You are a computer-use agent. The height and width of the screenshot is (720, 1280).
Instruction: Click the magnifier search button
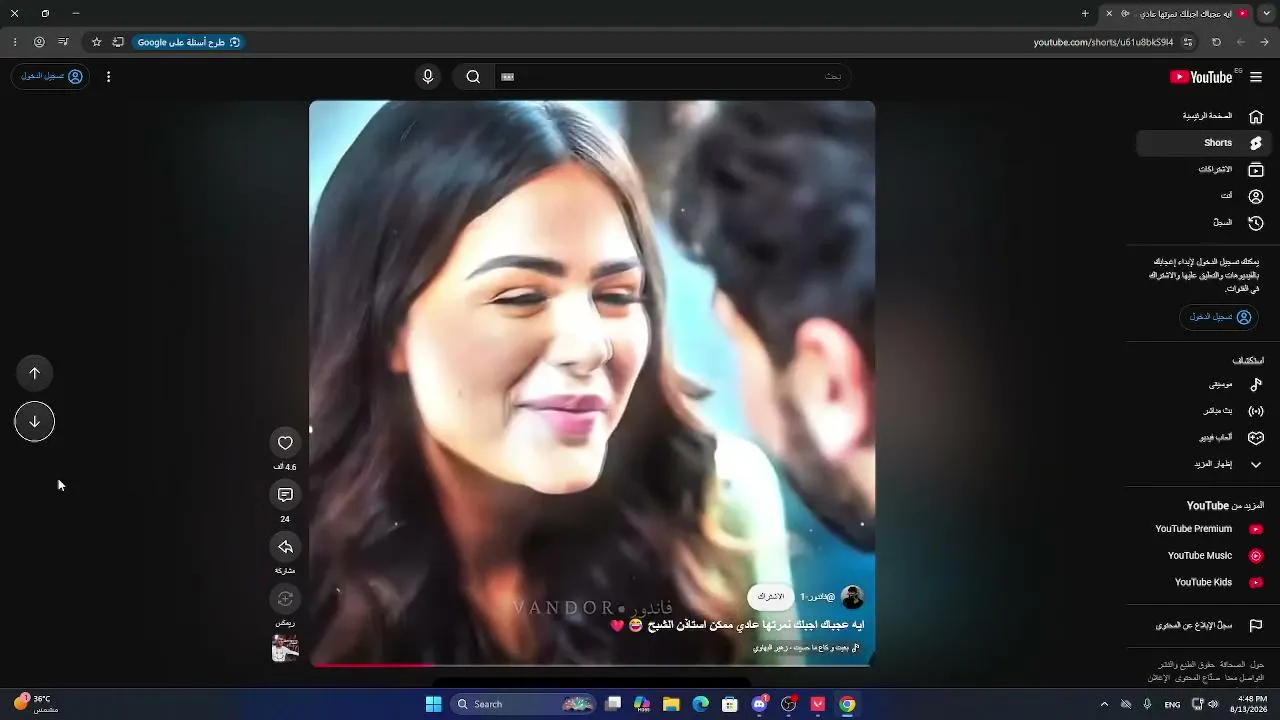[x=473, y=77]
